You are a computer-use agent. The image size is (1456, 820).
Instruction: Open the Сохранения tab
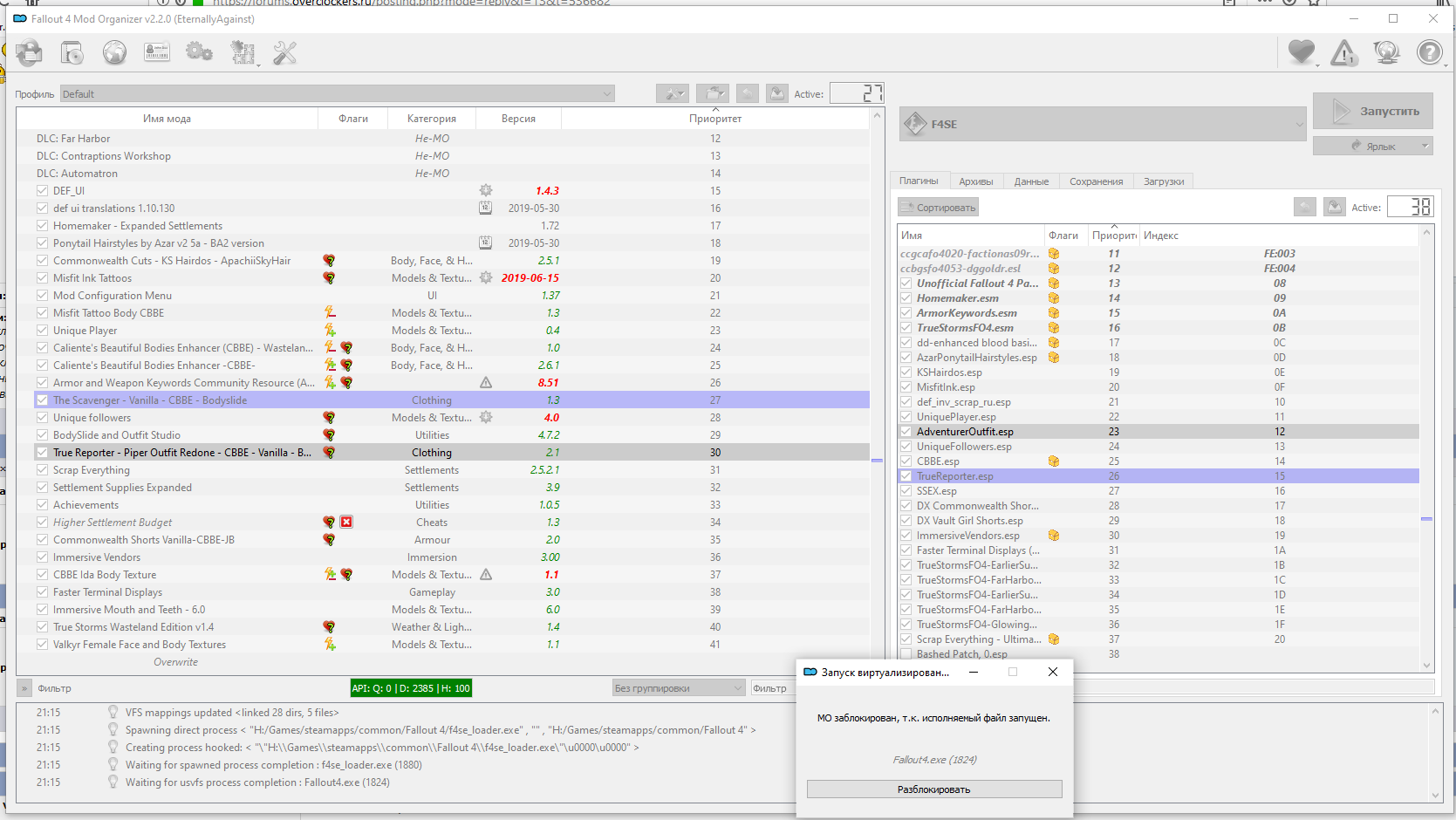click(x=1097, y=181)
